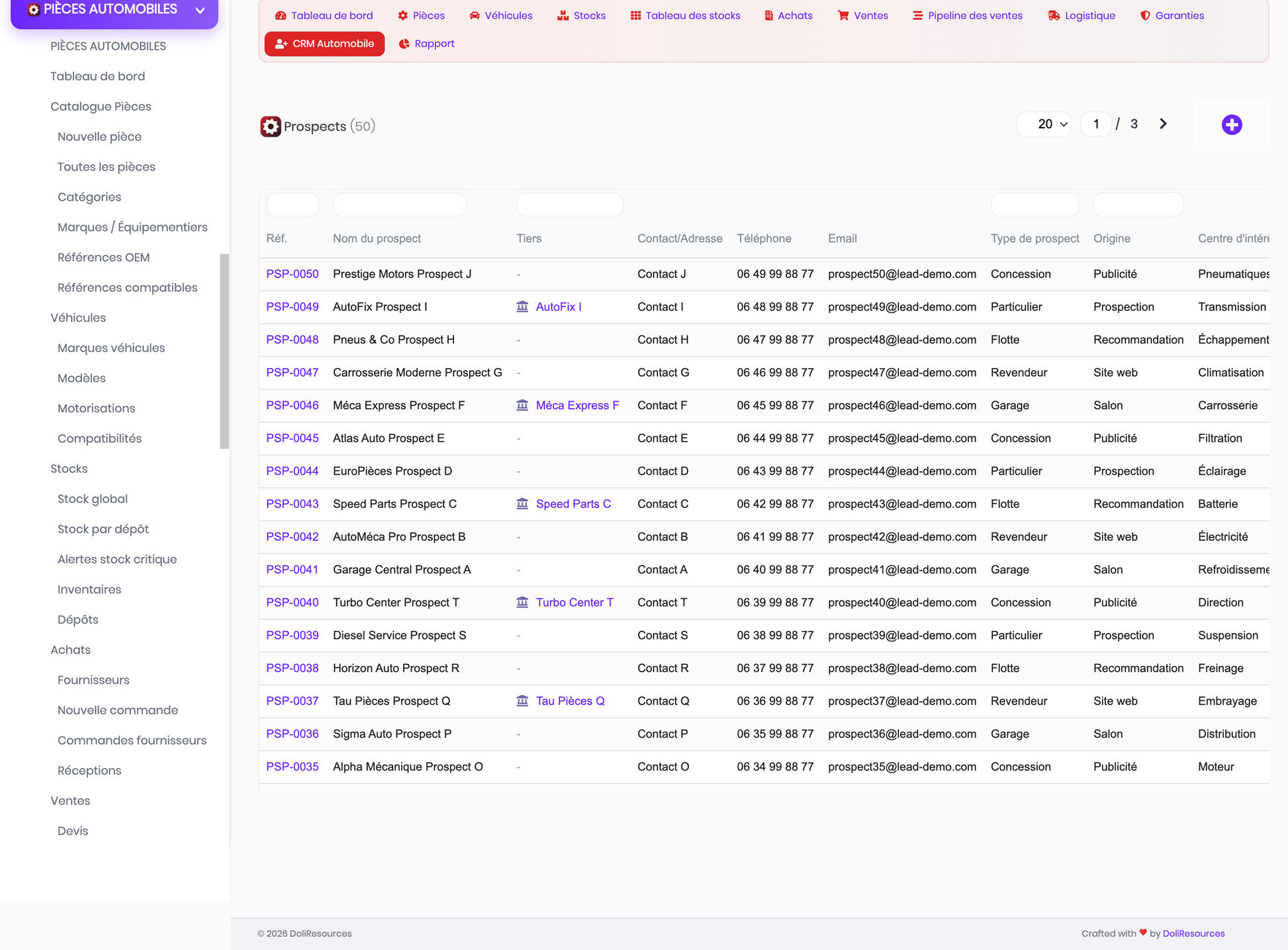Open the Stocks top tab
Image resolution: width=1288 pixels, height=950 pixels.
coord(582,16)
